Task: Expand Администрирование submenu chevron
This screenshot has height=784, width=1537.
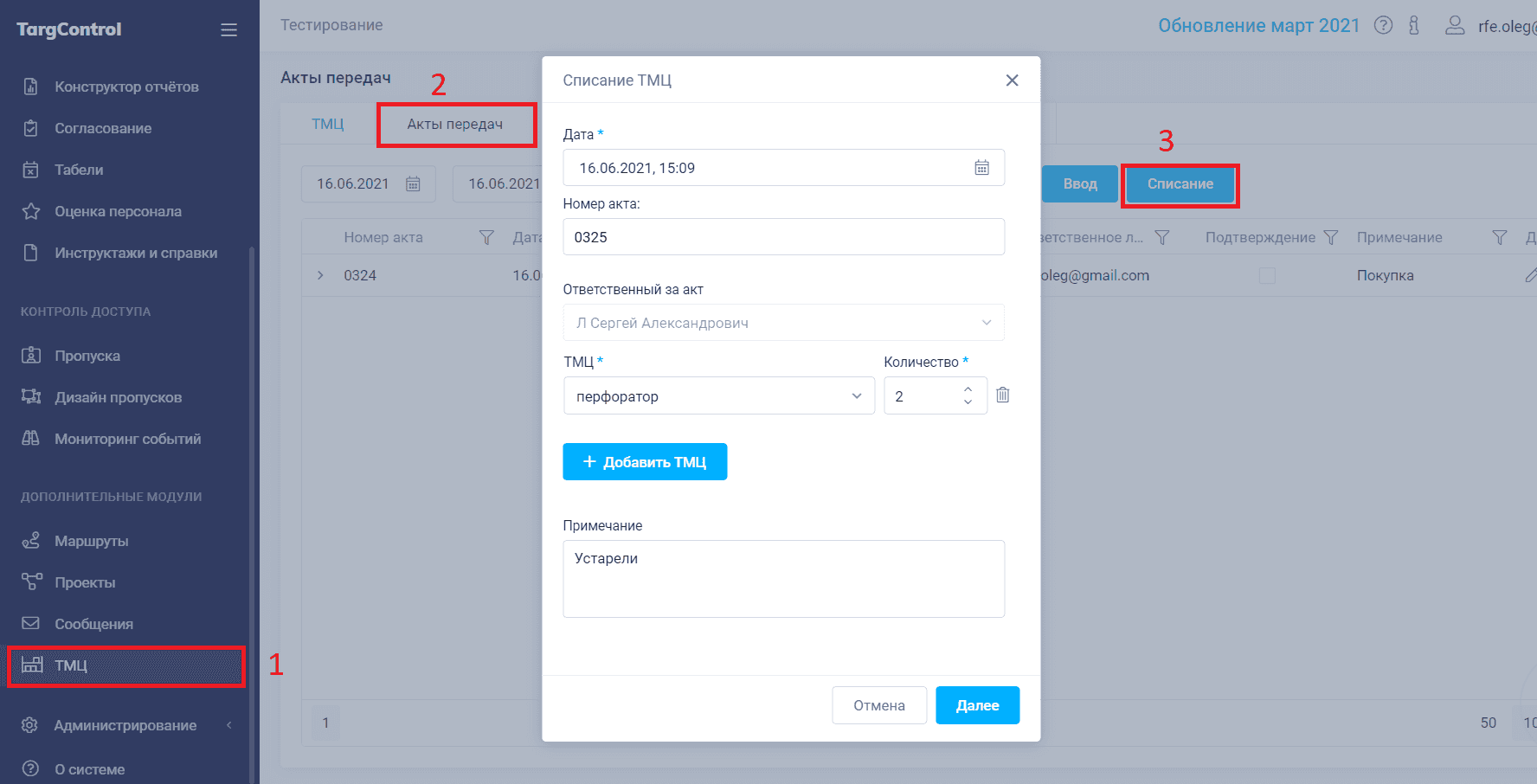Action: 228,725
